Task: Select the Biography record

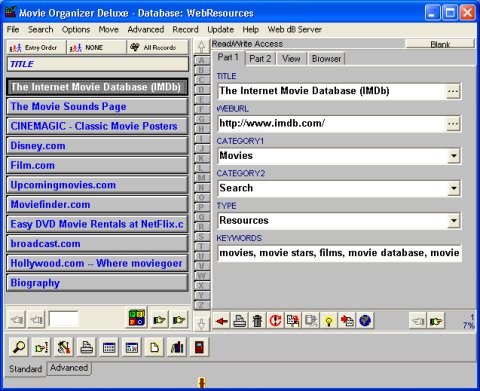Action: [97, 283]
